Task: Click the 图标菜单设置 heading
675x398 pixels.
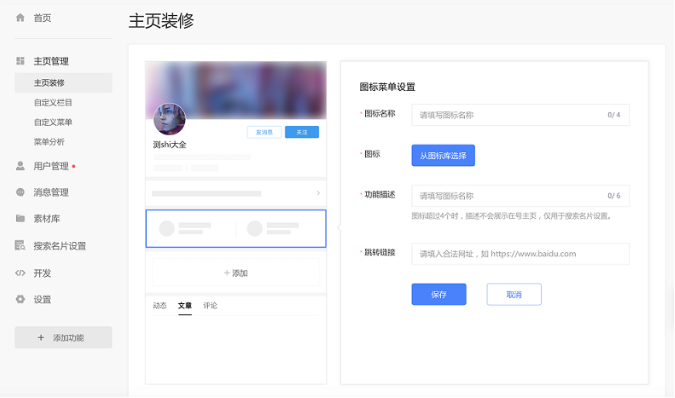Action: click(387, 87)
